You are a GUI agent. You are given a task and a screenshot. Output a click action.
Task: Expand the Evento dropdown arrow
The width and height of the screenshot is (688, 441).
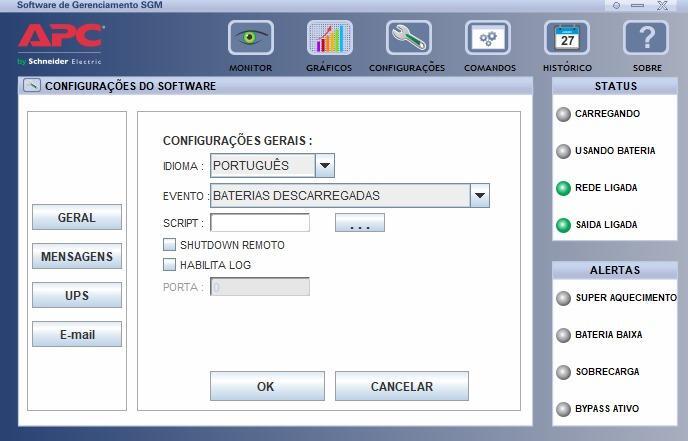tap(480, 195)
